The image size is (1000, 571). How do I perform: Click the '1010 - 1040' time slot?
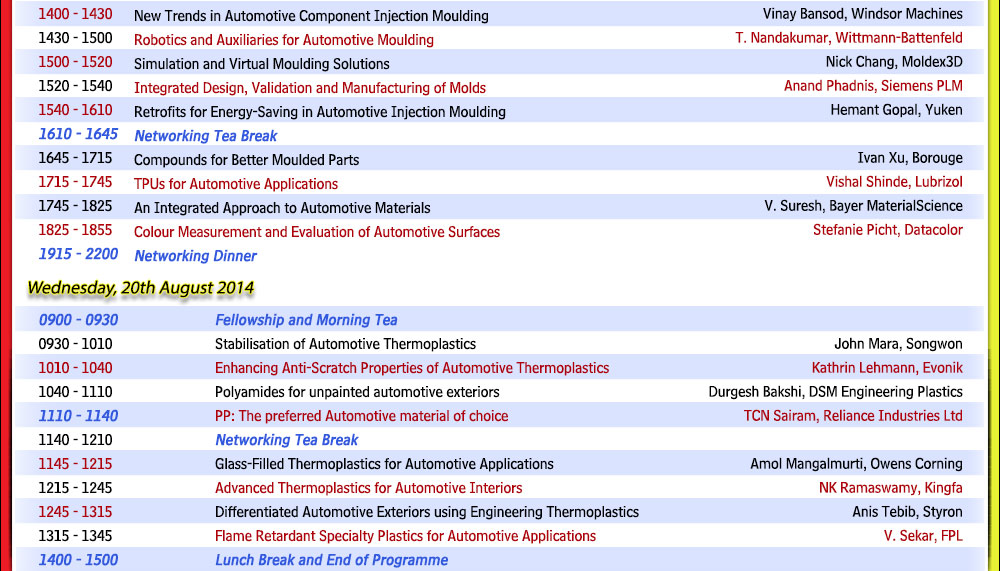[75, 368]
